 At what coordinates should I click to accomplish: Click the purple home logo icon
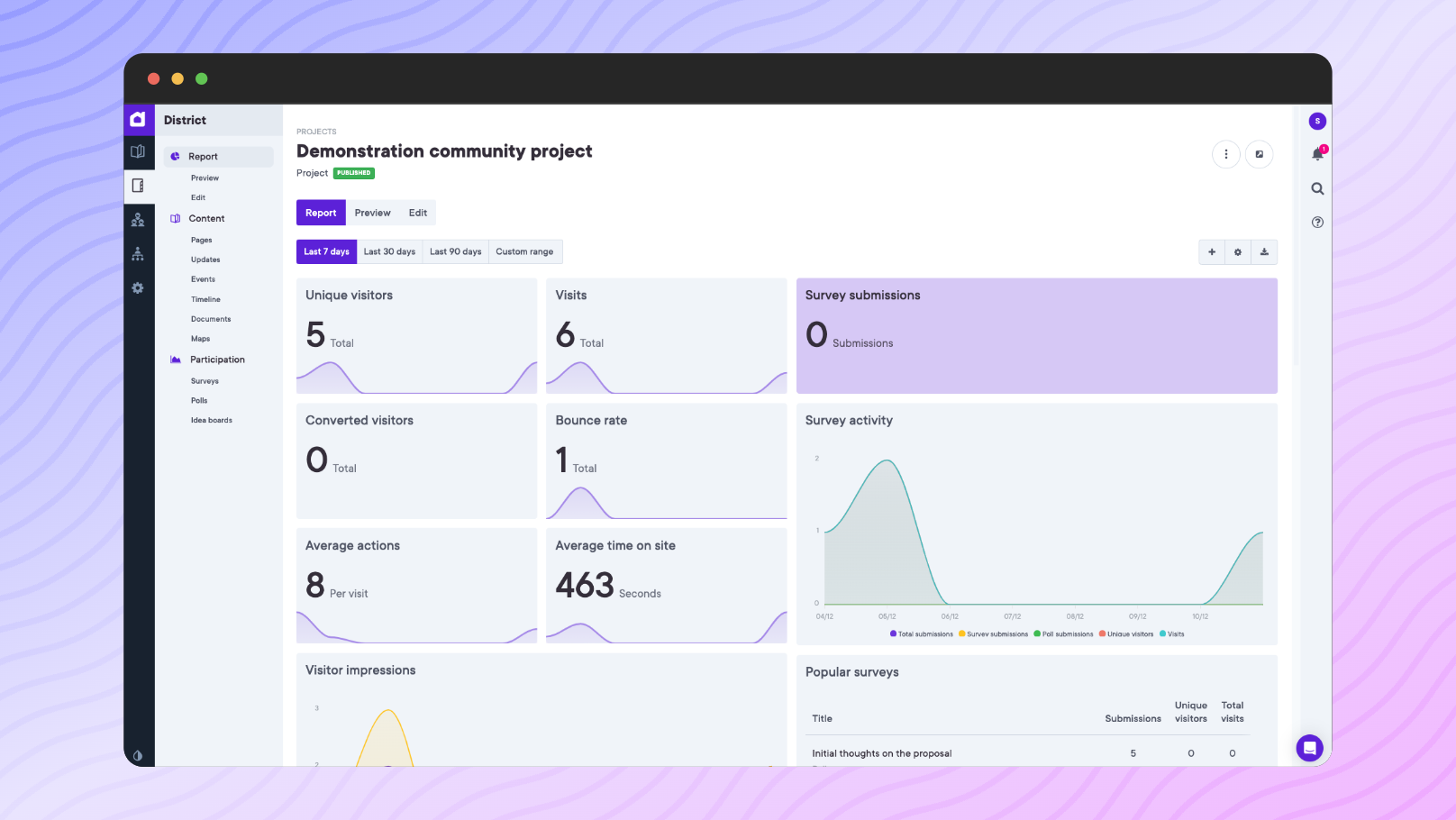point(138,119)
